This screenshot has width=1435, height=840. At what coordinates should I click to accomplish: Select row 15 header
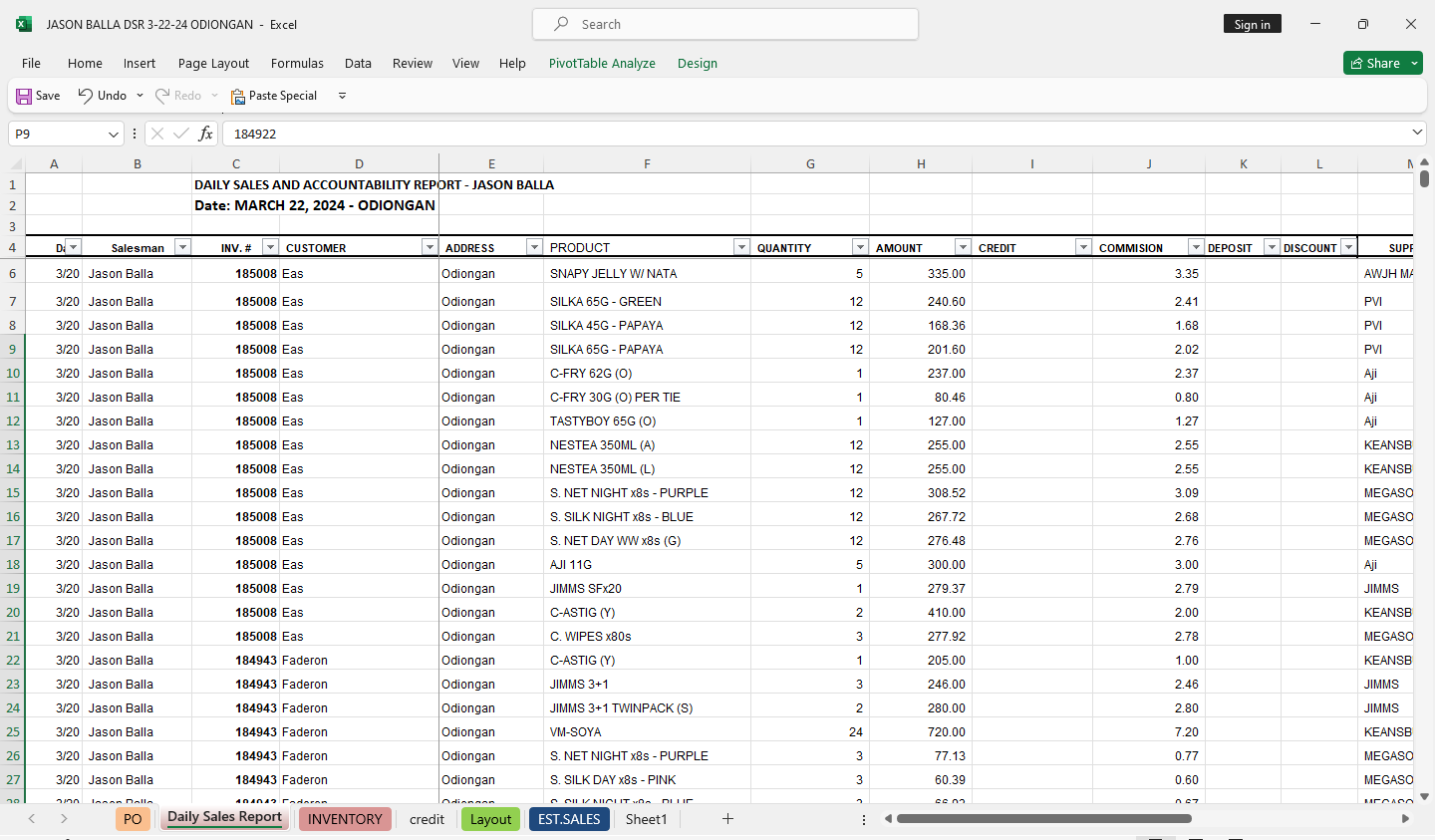(13, 492)
